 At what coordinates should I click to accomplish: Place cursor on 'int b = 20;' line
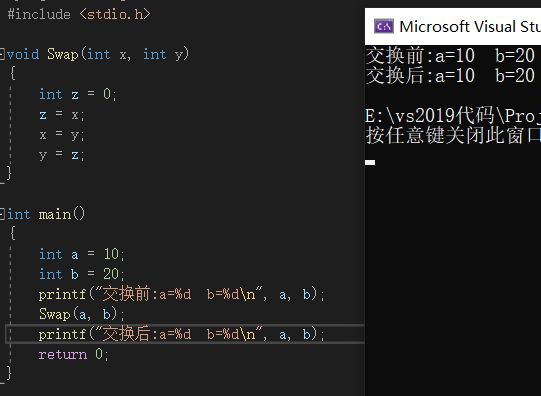82,274
